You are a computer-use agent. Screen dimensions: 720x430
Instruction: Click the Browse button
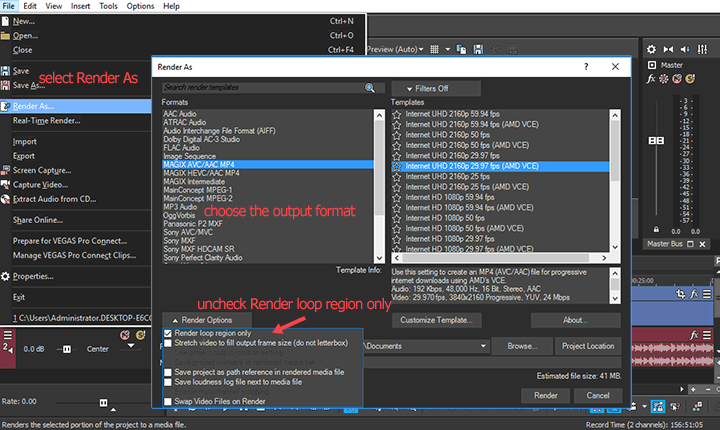(522, 346)
